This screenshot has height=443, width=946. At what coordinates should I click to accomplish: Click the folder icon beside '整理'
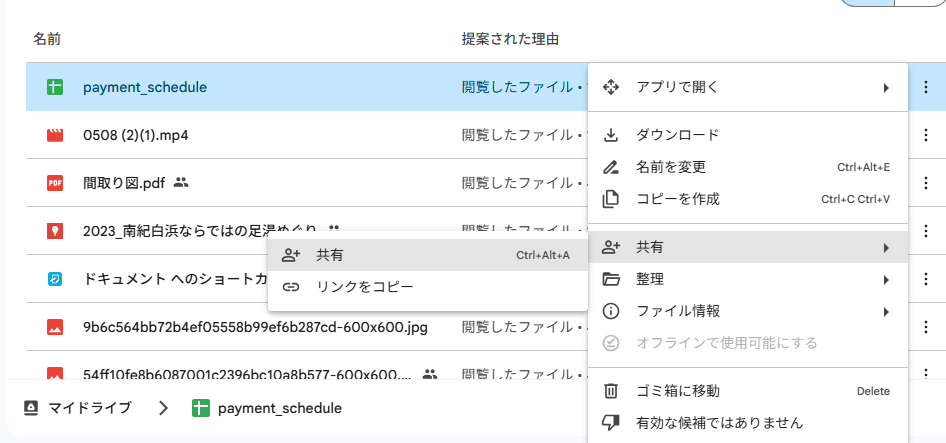[611, 279]
